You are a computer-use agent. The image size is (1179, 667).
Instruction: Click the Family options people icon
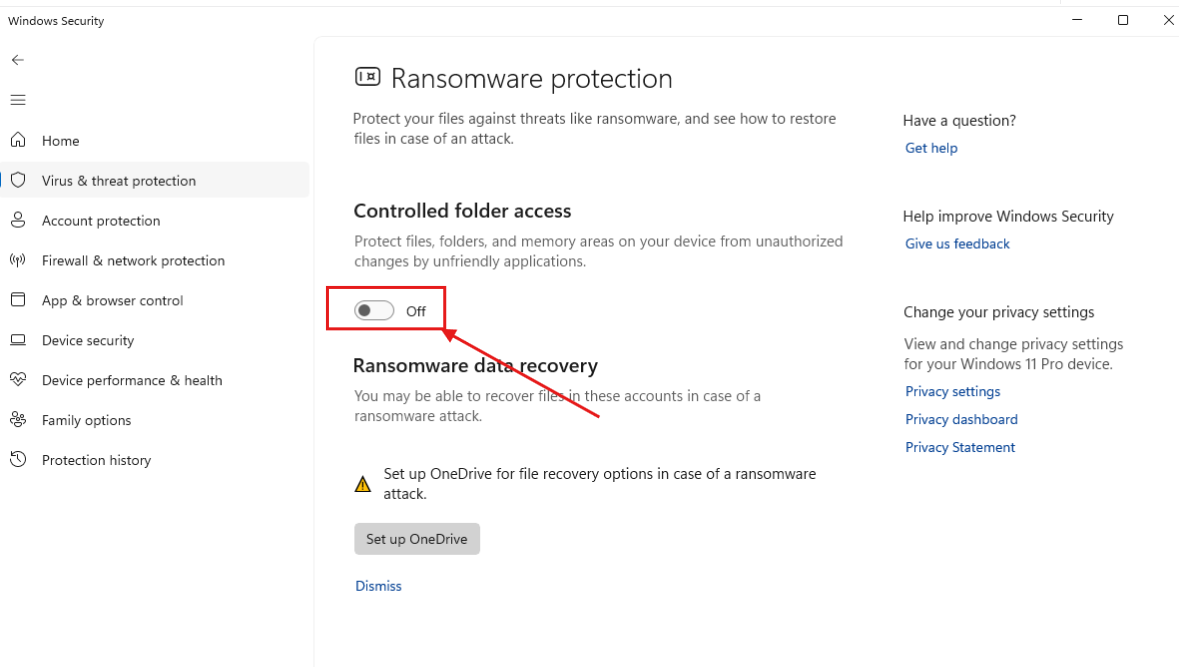tap(18, 420)
